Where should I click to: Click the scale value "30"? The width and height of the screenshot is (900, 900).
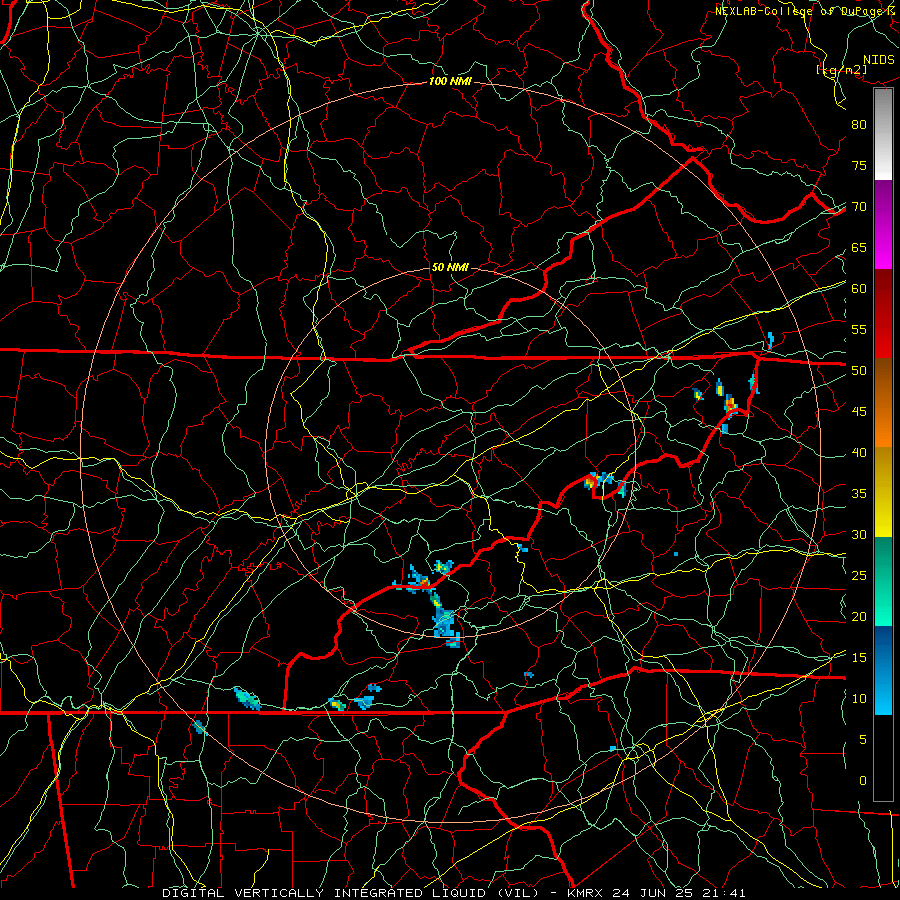tap(859, 534)
